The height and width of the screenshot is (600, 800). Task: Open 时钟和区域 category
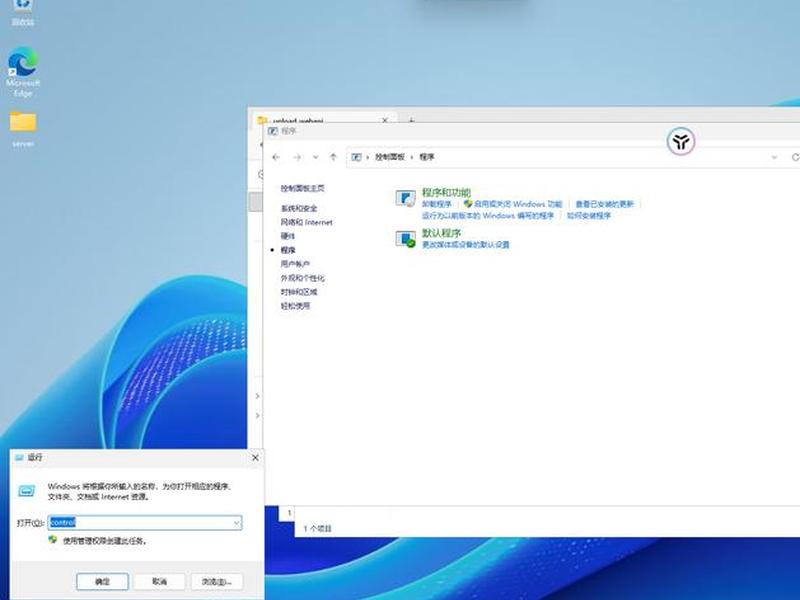coord(299,292)
